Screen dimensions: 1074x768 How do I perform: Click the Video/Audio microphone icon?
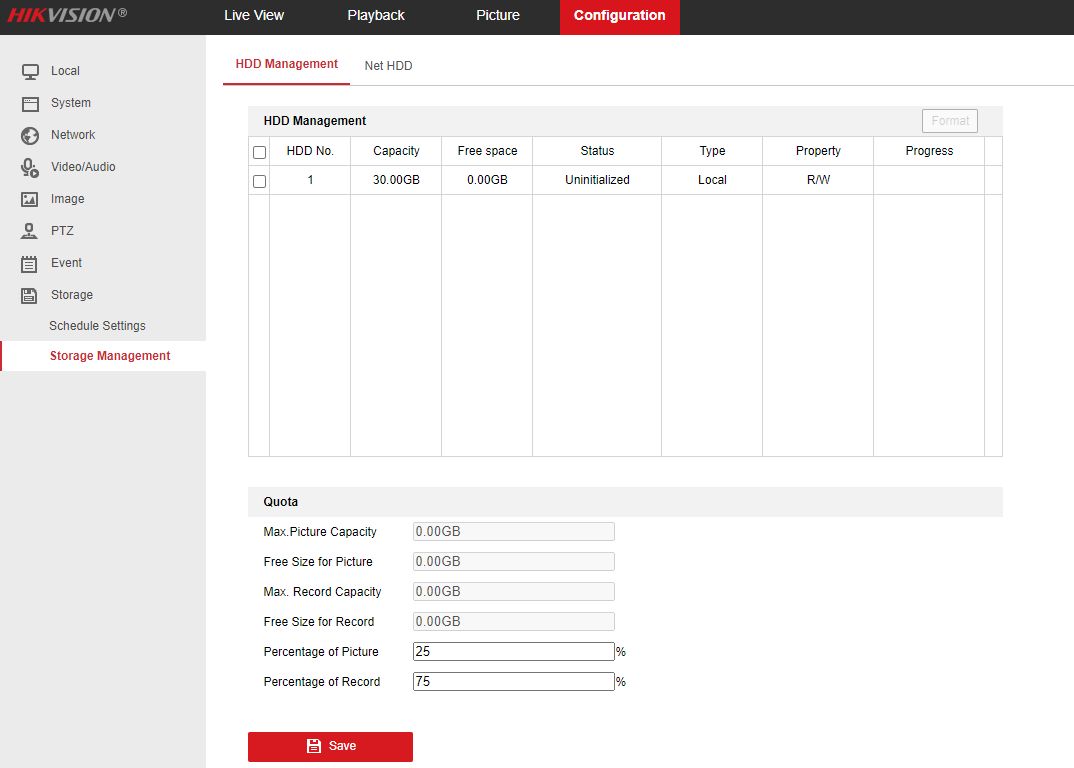click(x=30, y=167)
